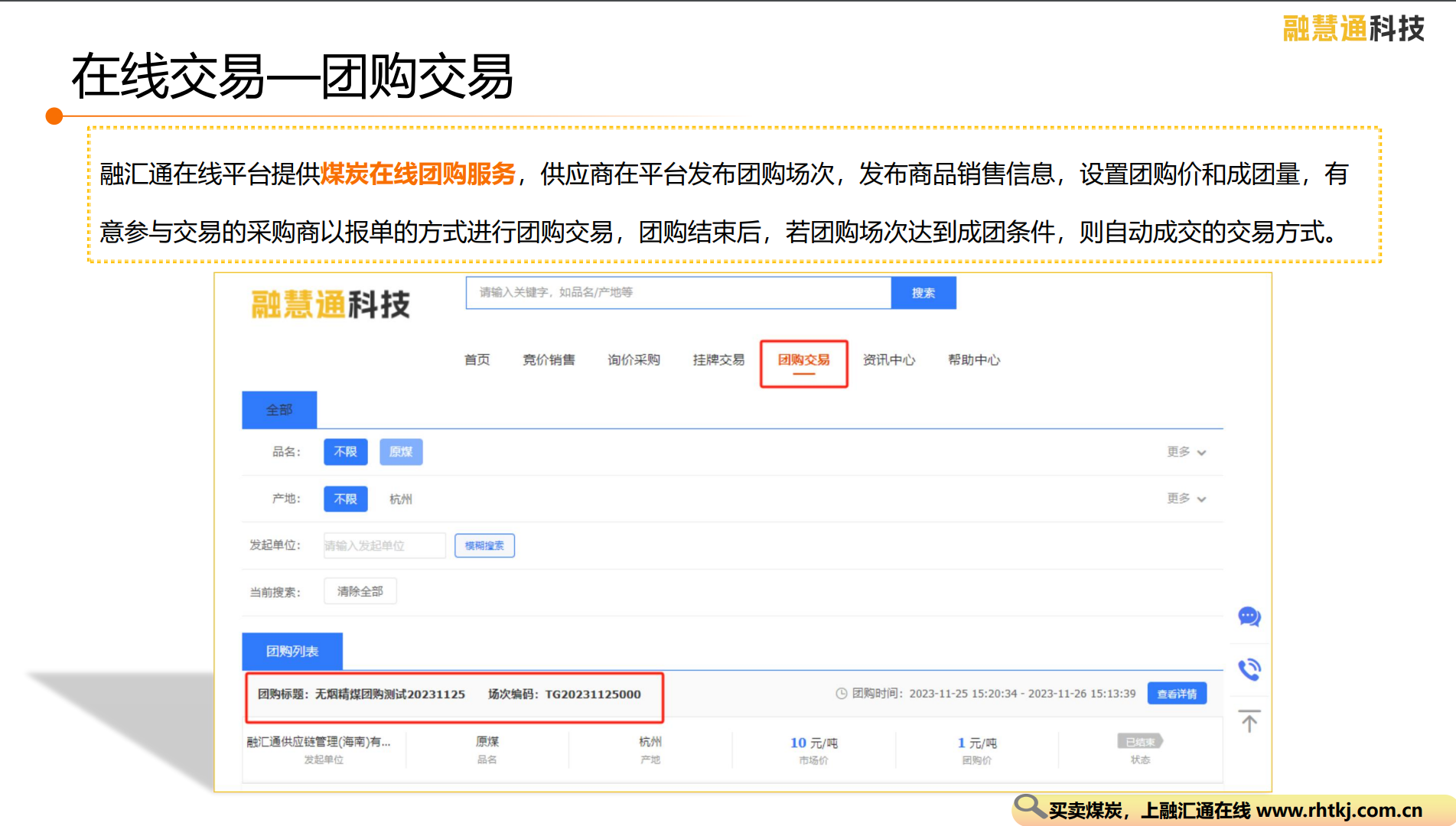Select 不限 in the 产地 filter
Viewport: 1456px width, 826px height.
[346, 499]
